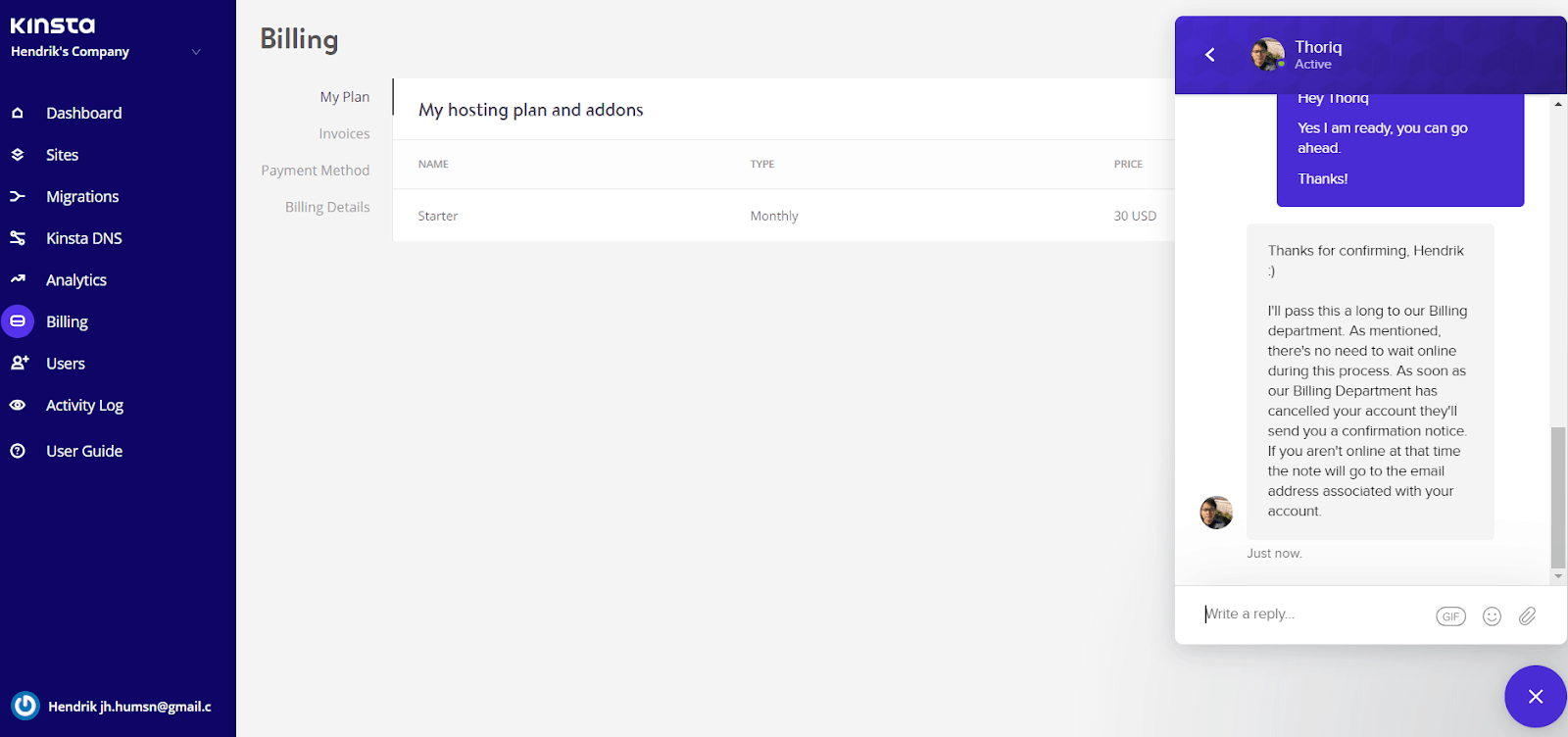1568x737 pixels.
Task: Switch to My Plan tab
Action: point(345,97)
